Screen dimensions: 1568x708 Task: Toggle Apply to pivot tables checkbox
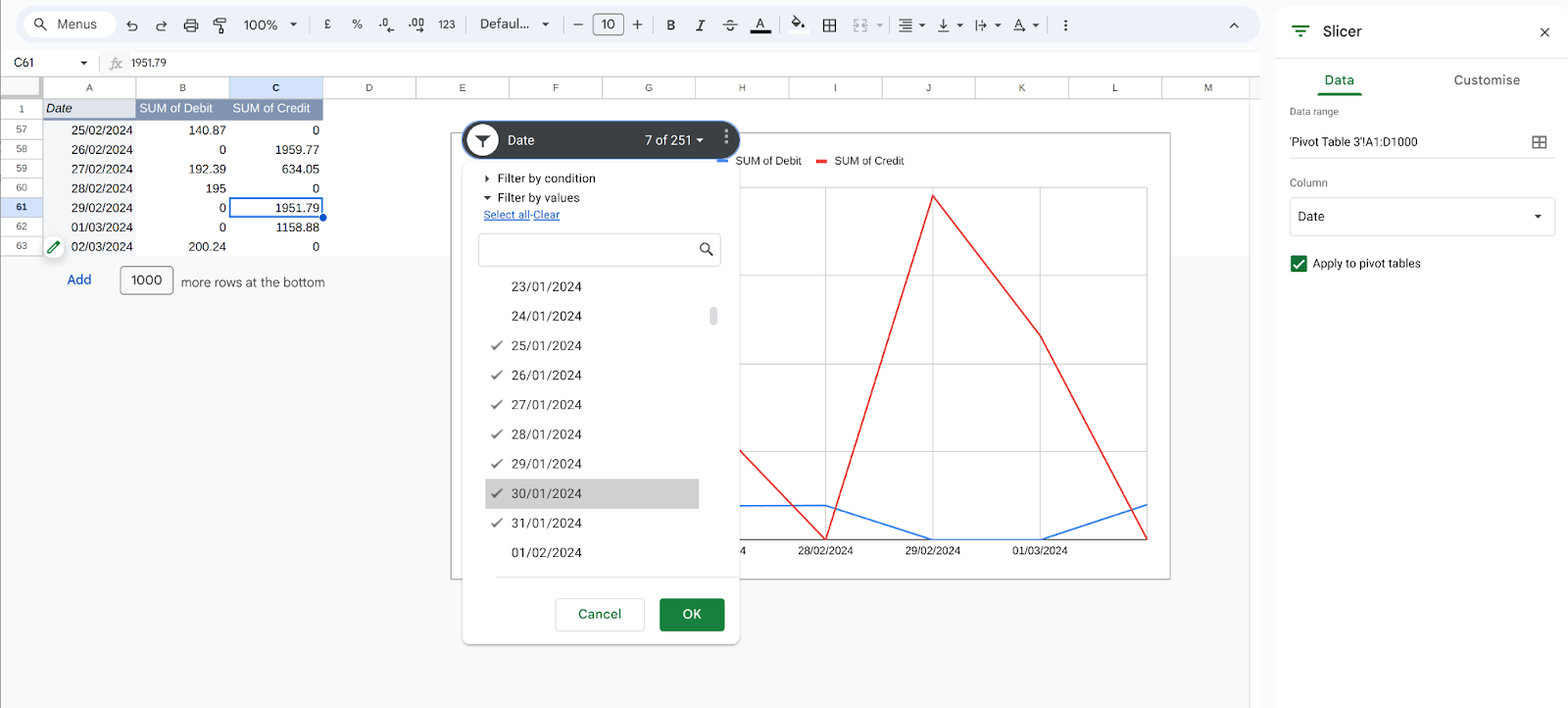pyautogui.click(x=1298, y=264)
